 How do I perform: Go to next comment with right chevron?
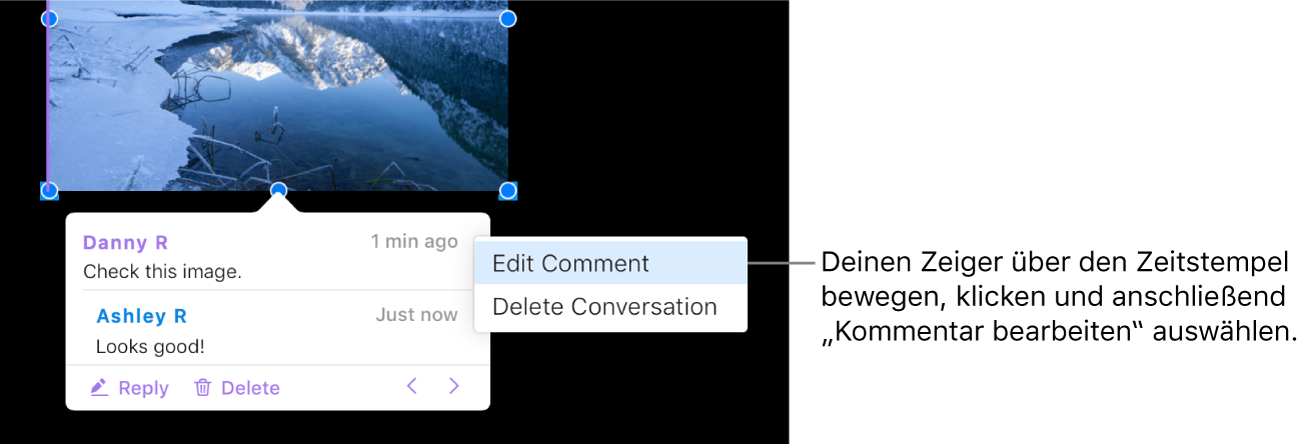(454, 386)
